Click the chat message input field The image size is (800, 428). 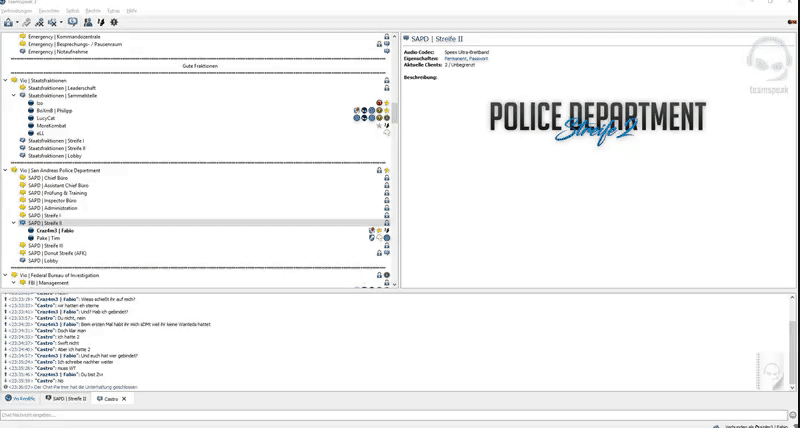pos(393,415)
